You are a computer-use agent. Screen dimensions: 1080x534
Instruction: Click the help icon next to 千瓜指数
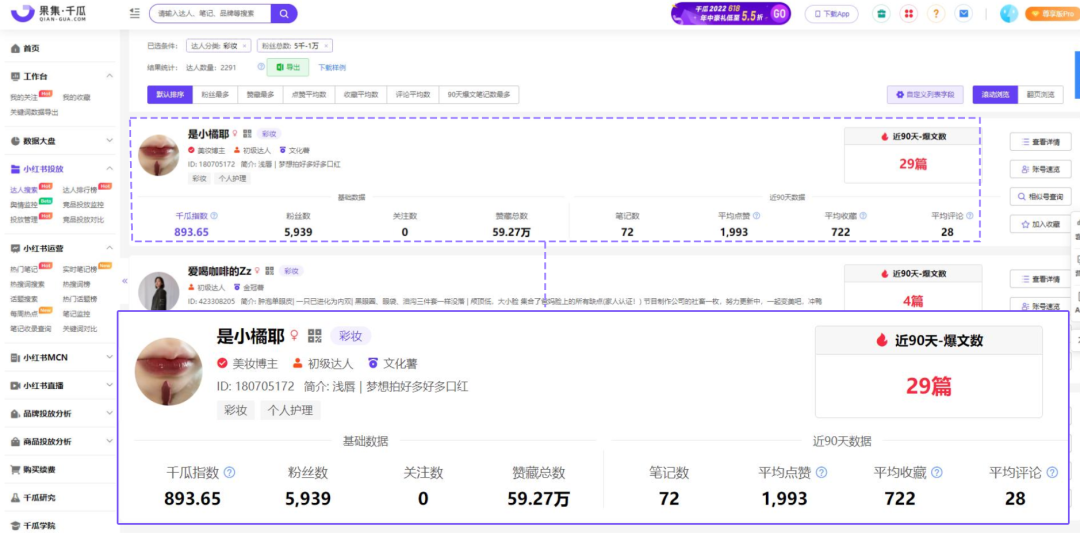[x=214, y=216]
